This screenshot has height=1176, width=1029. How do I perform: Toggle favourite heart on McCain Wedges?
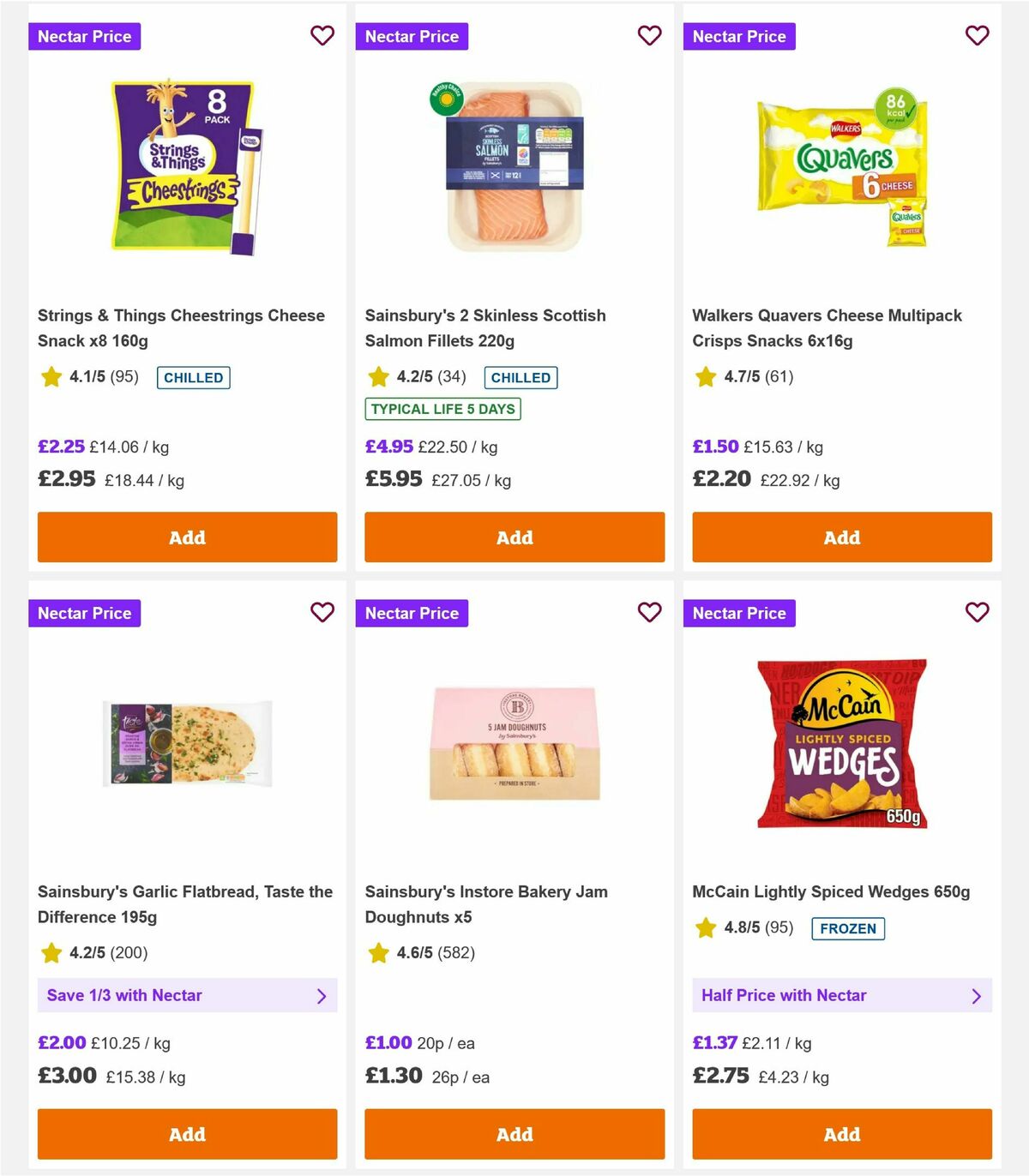(977, 613)
